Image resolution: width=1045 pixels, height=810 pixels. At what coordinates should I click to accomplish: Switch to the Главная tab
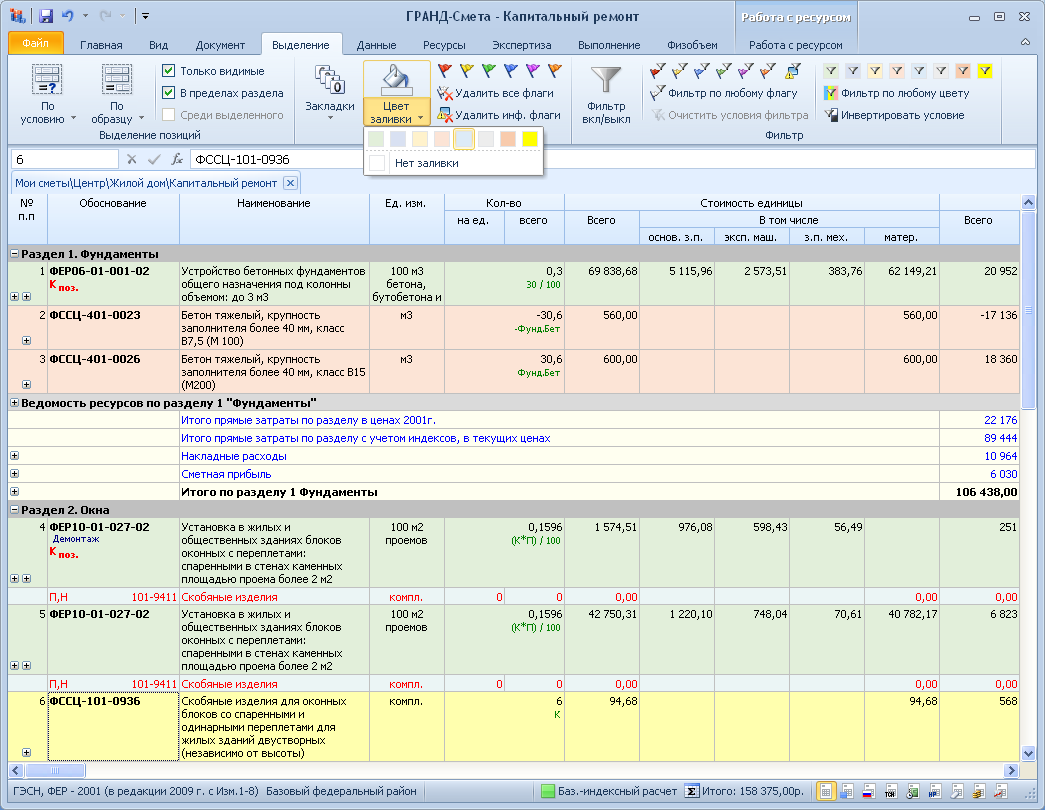pyautogui.click(x=101, y=45)
